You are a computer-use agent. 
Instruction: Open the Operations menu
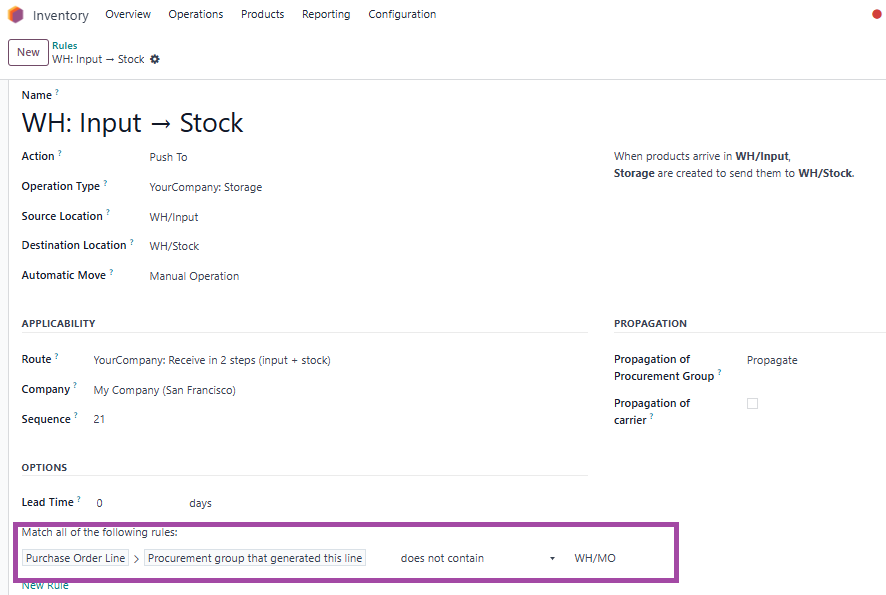click(196, 14)
